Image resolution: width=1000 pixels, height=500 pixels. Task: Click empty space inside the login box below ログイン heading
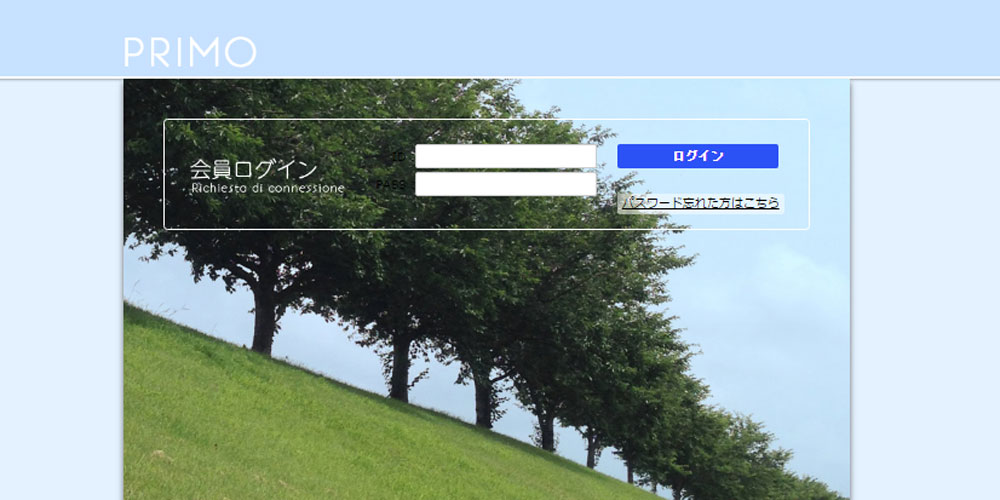(260, 212)
